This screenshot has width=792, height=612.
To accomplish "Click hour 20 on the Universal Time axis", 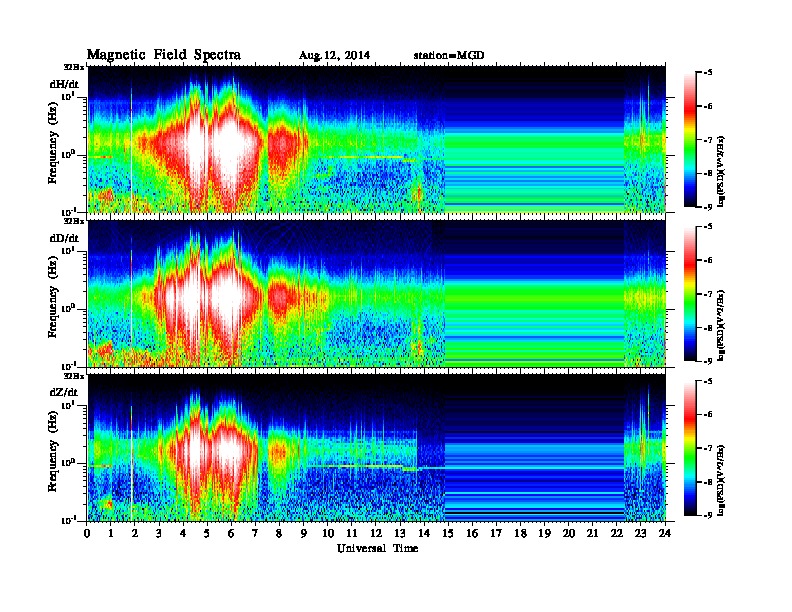I will (569, 533).
